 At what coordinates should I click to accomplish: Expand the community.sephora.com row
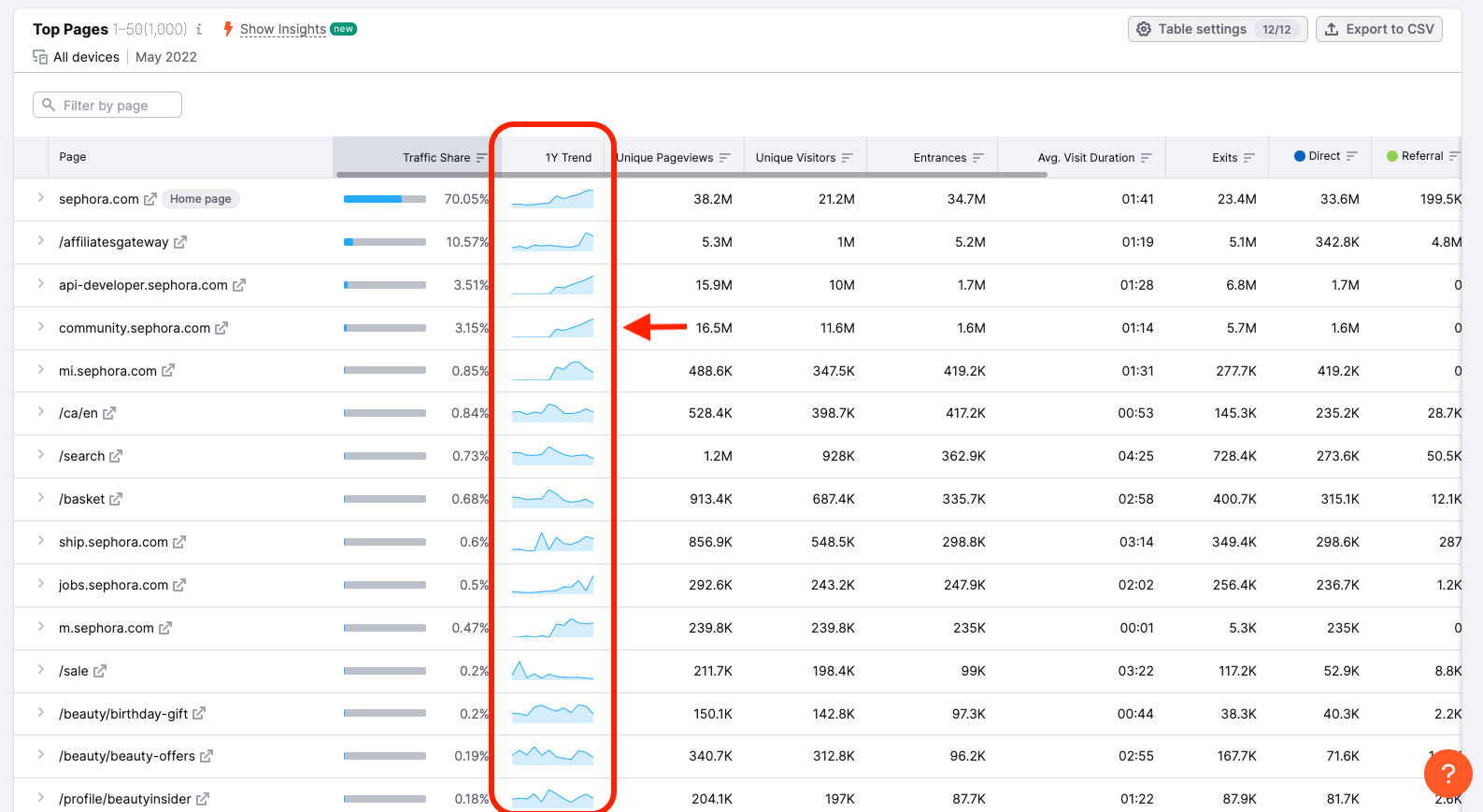pos(40,327)
